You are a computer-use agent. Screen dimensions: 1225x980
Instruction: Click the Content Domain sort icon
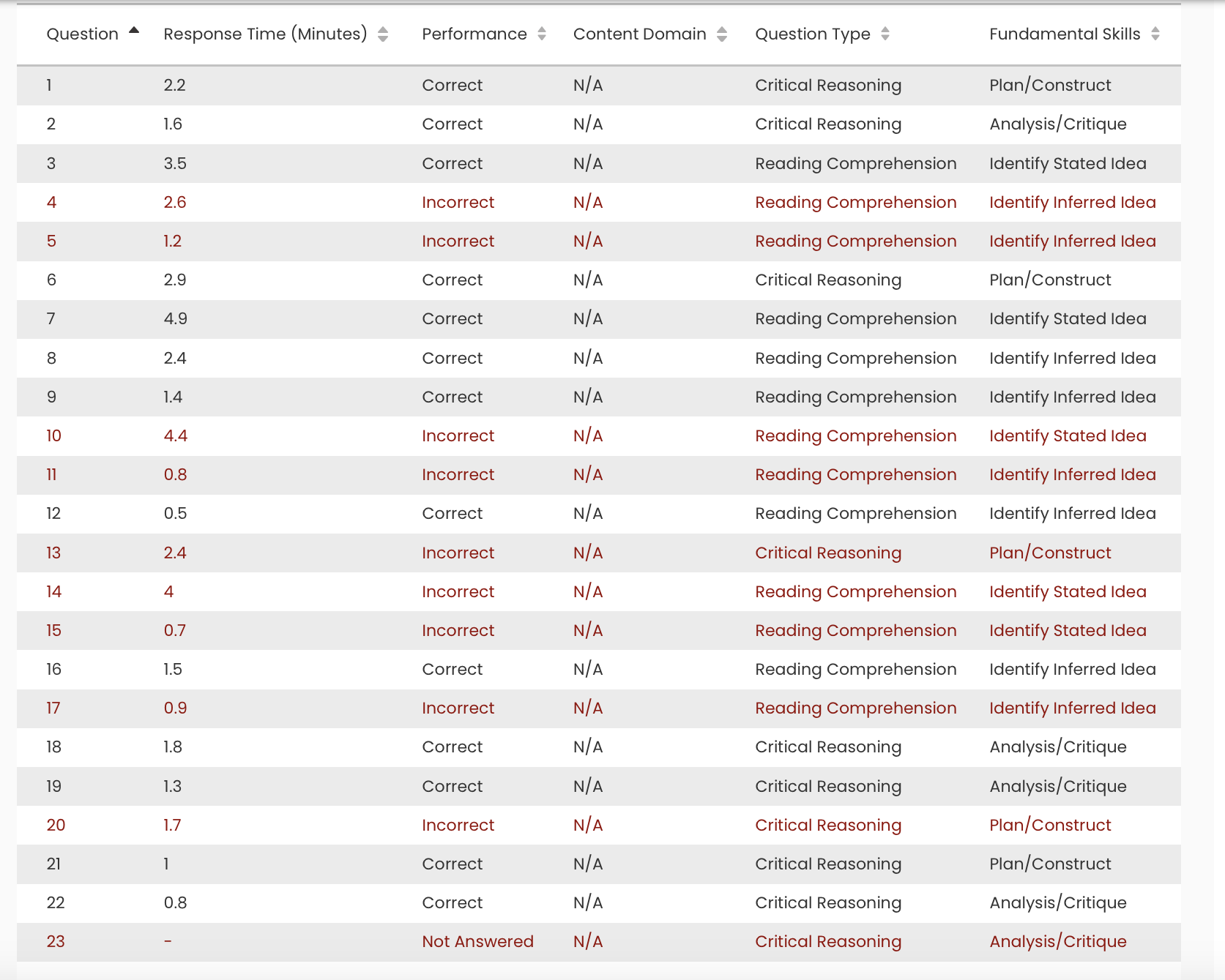(722, 34)
